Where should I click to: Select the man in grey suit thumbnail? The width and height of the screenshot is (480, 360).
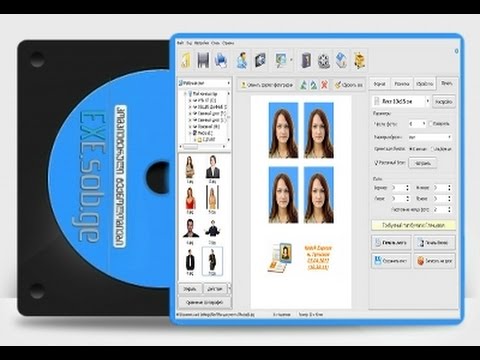click(212, 168)
